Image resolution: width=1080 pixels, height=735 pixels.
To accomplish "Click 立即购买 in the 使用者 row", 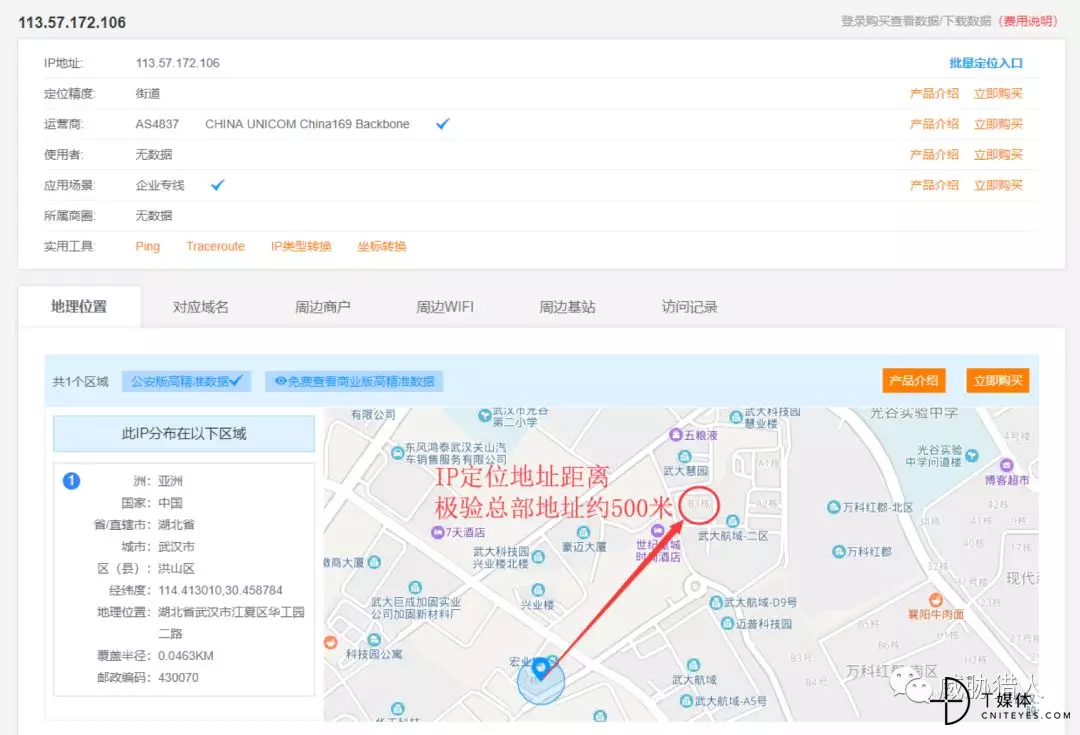I will coord(998,154).
